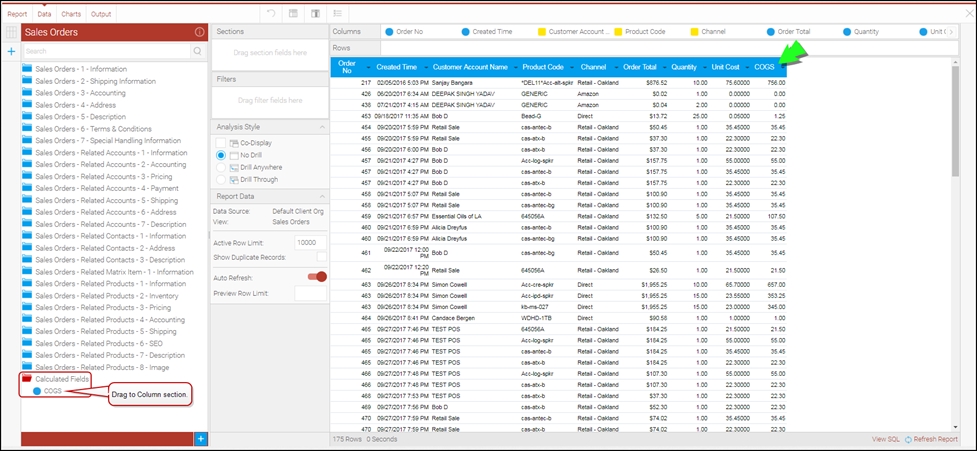Screen dimensions: 977x451
Task: Turn off the Auto Refresh switch
Action: tap(317, 277)
